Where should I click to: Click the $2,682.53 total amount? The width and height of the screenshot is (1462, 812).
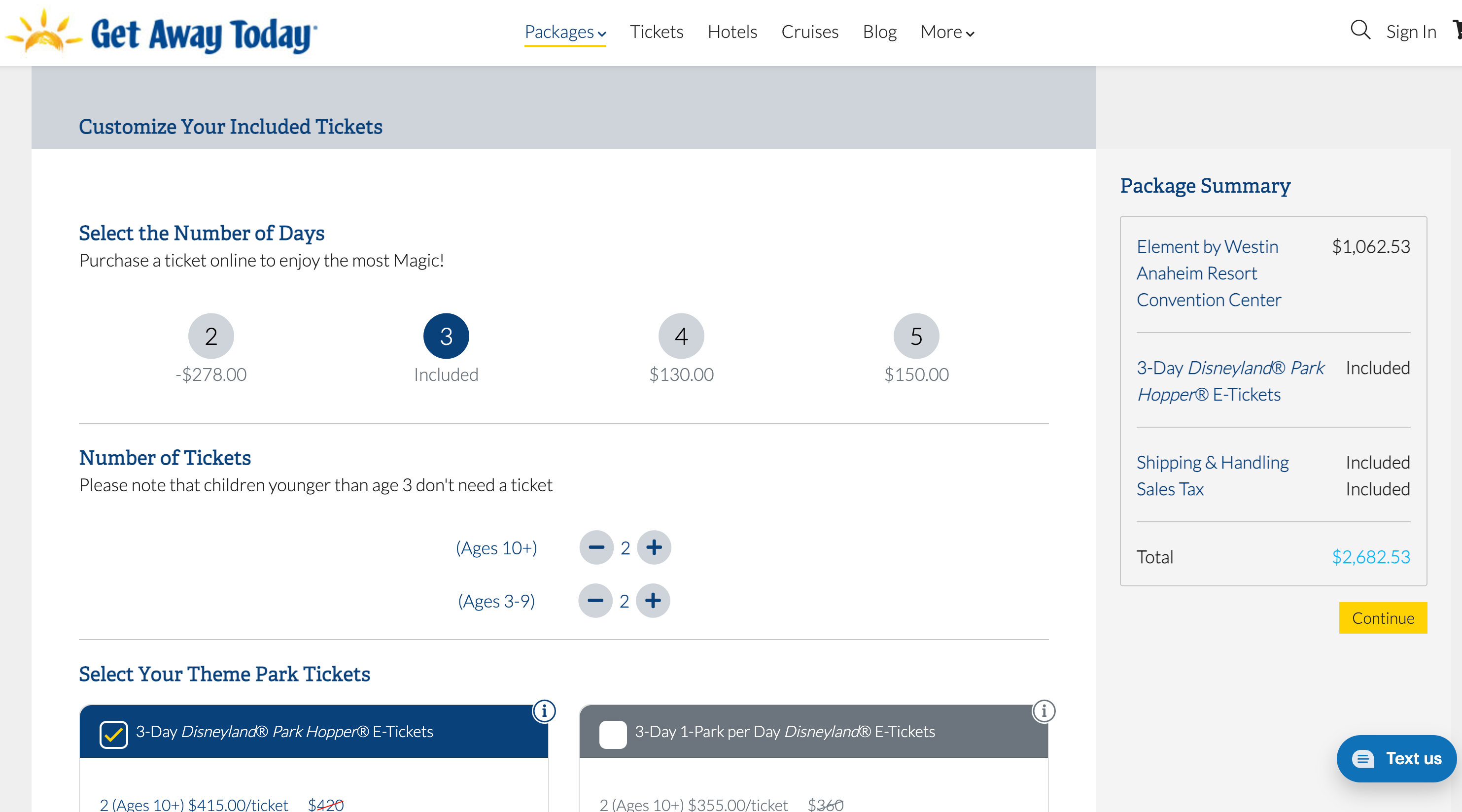1371,557
